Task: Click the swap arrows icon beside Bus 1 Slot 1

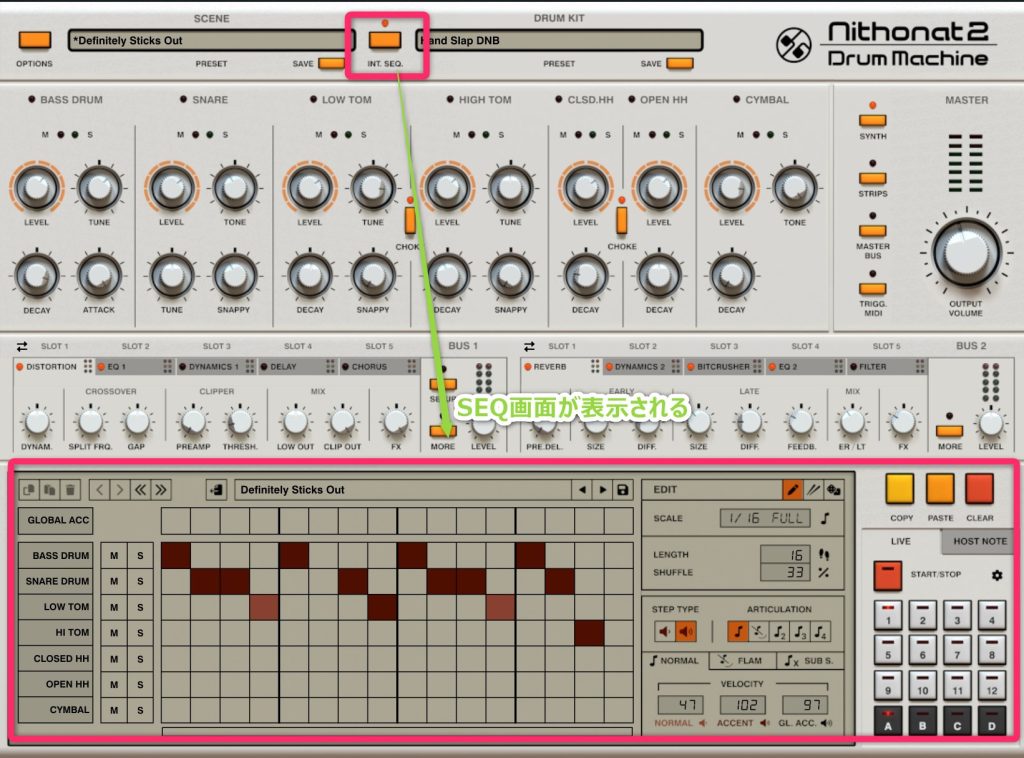Action: point(22,347)
